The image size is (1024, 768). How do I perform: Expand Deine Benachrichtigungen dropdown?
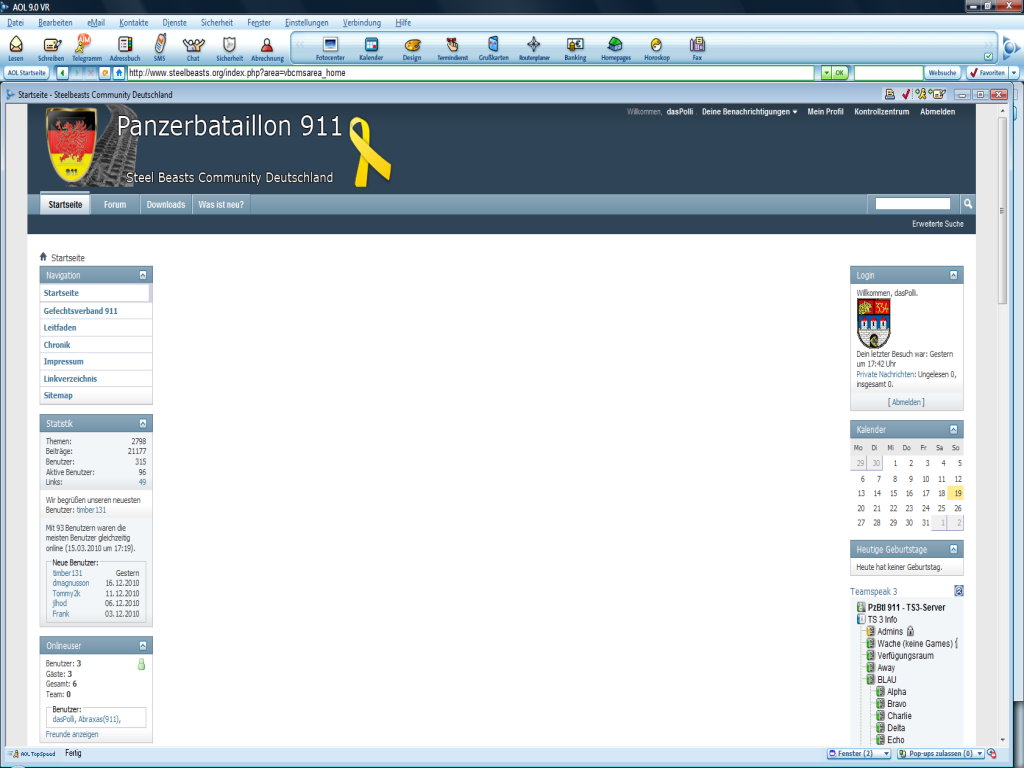(749, 112)
